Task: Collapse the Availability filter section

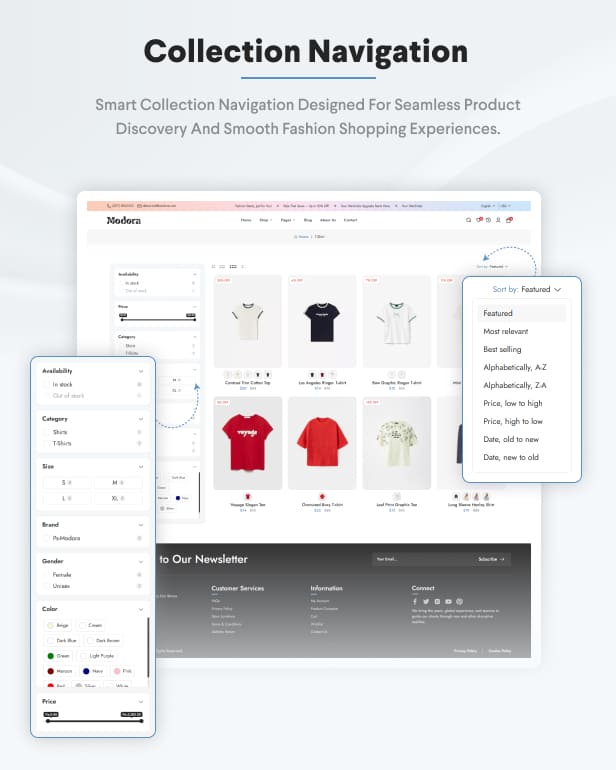Action: tap(141, 371)
